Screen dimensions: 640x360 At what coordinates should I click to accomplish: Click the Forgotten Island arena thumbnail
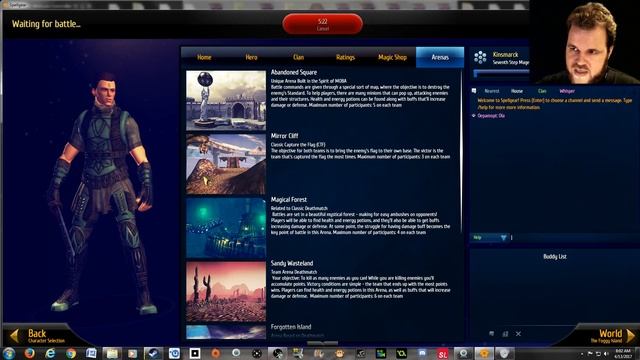coord(226,332)
